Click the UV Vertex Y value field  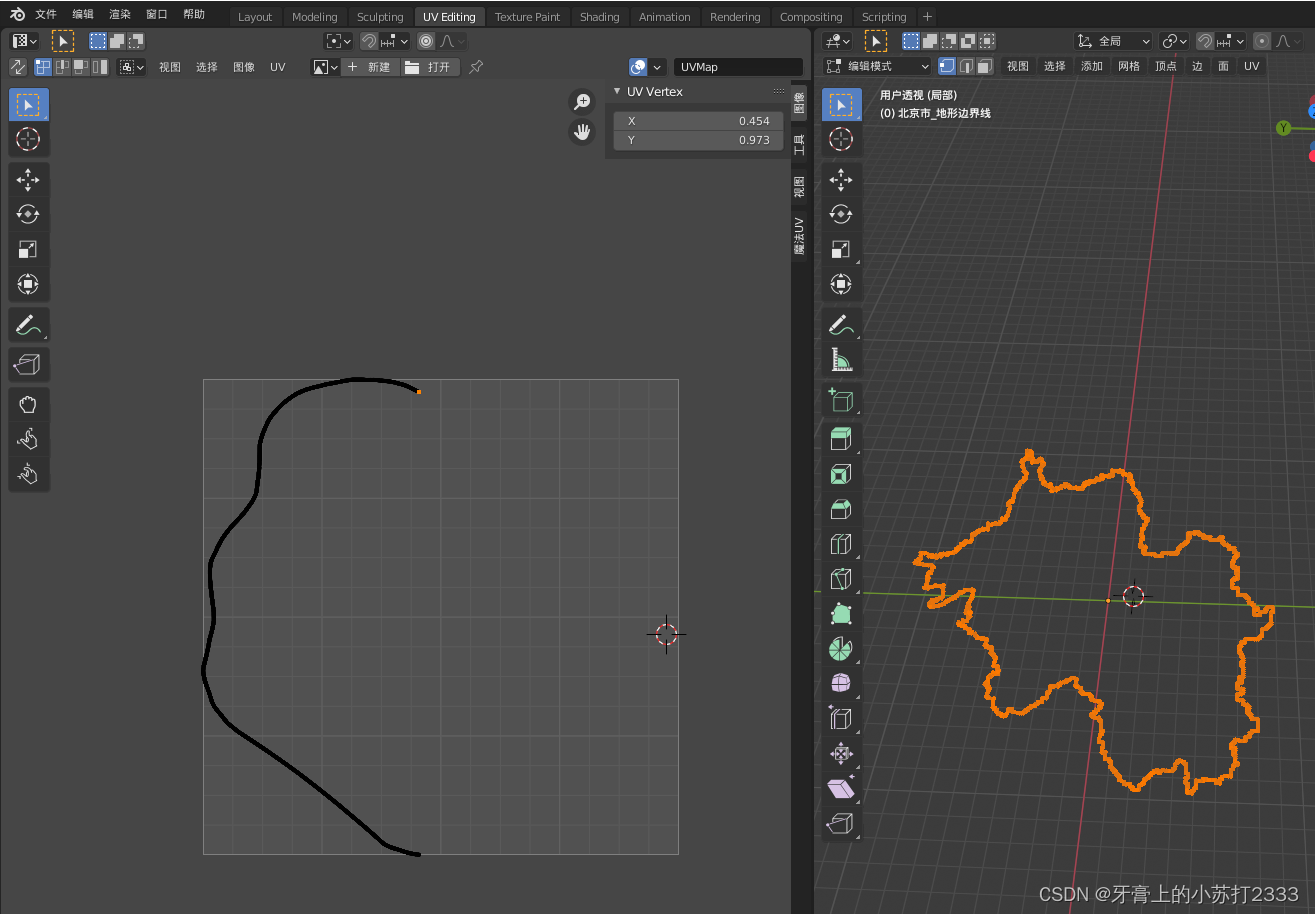click(x=698, y=140)
